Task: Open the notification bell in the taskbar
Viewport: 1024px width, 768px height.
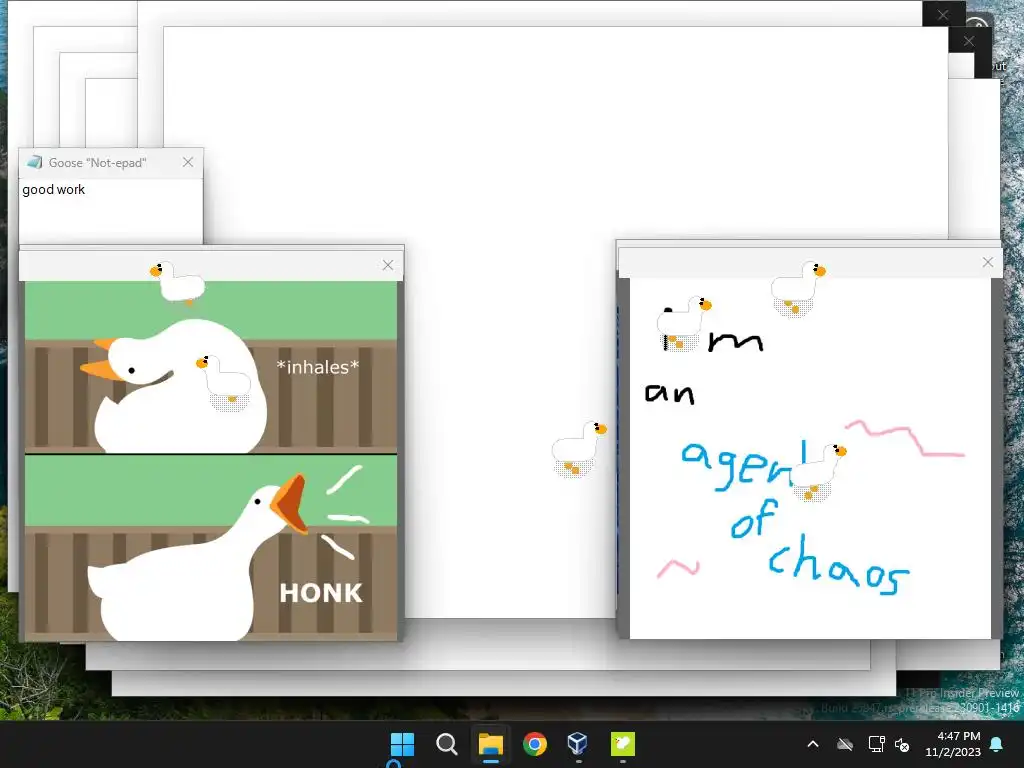Action: pyautogui.click(x=997, y=744)
